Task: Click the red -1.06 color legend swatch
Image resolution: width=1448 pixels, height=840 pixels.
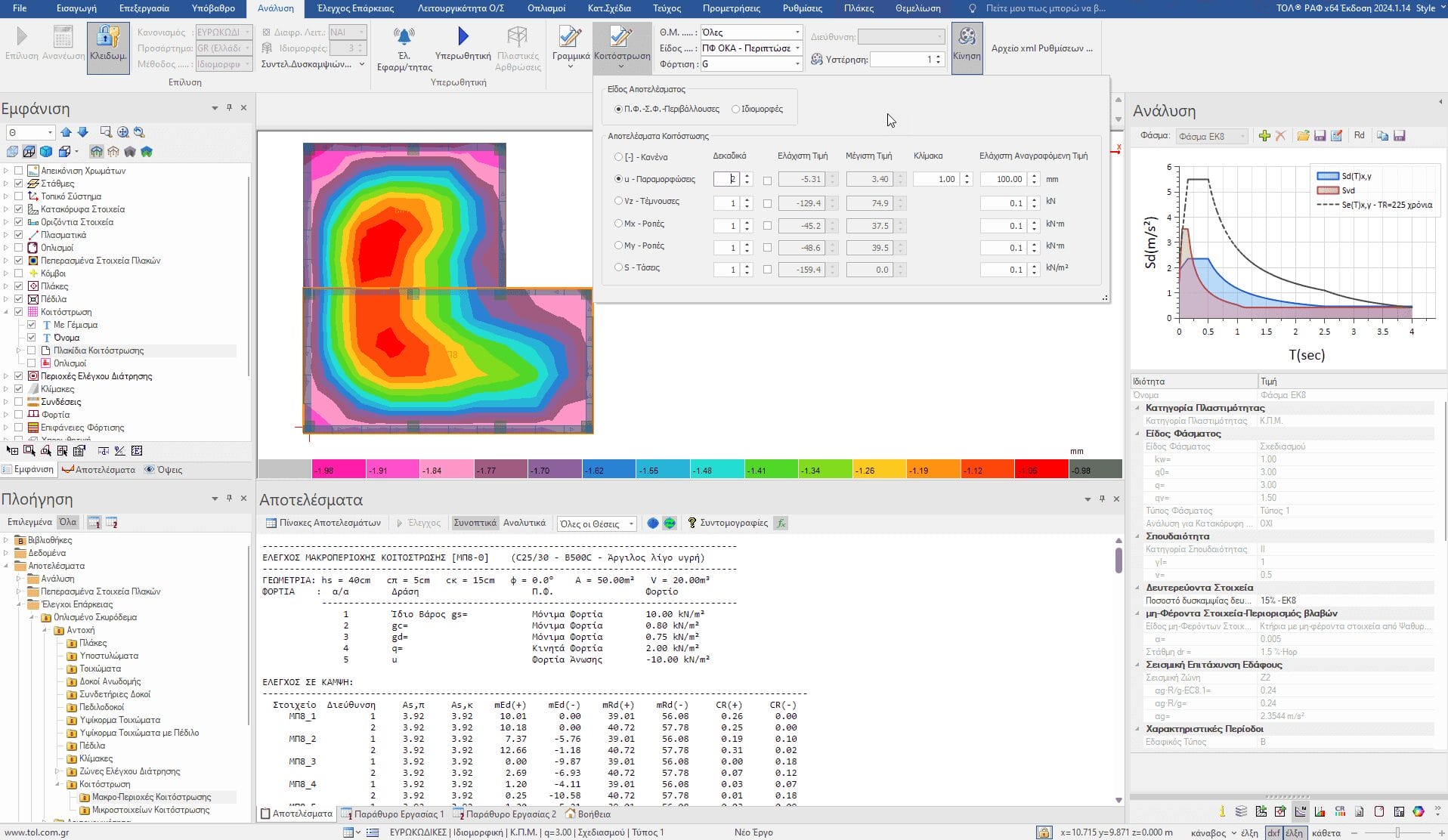Action: coord(1041,470)
